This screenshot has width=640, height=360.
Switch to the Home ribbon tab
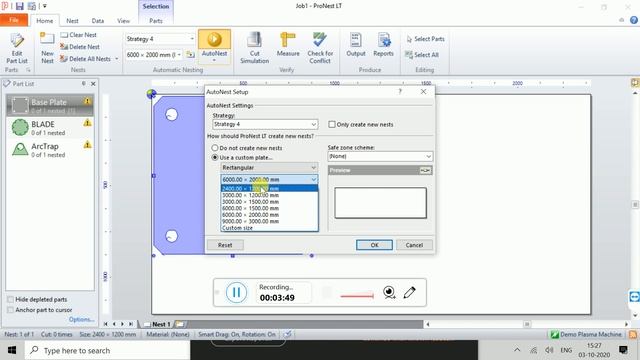[44, 21]
